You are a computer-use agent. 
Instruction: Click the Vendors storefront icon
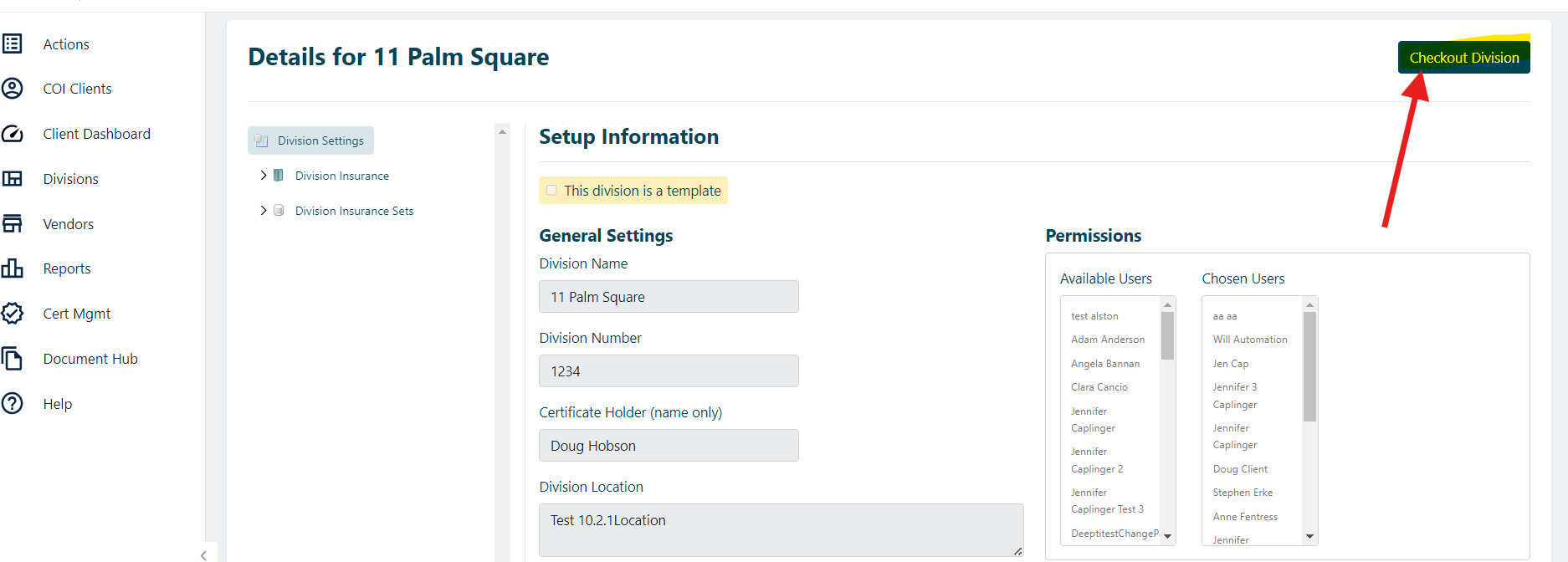point(13,223)
